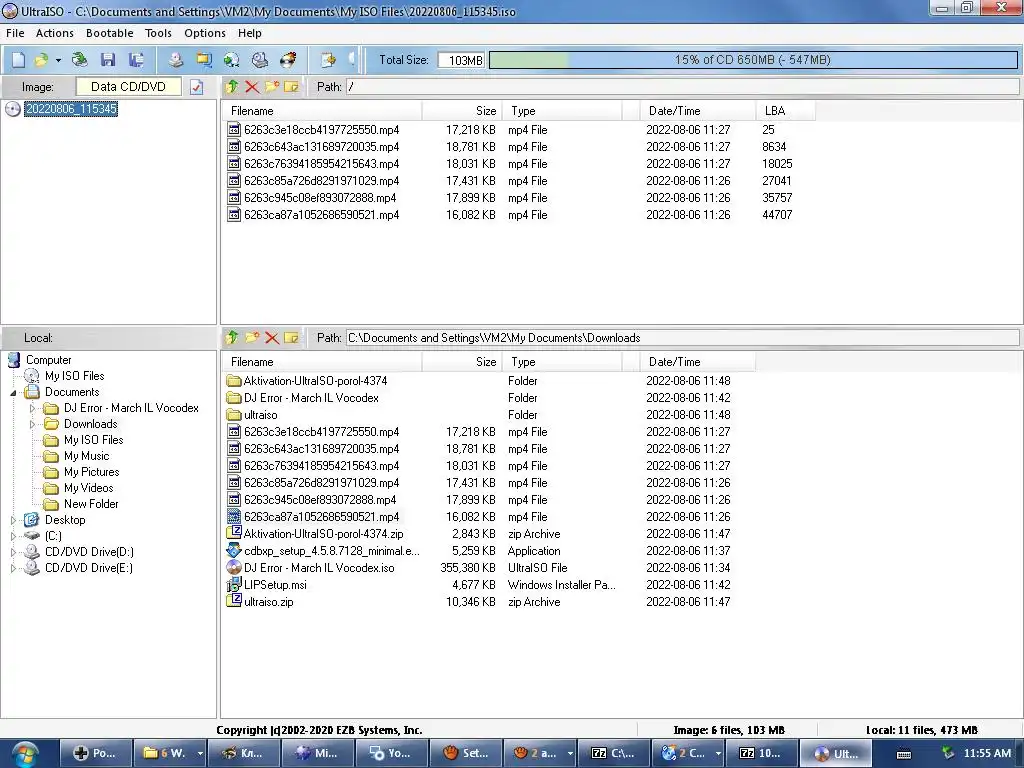Select the ultraiso folder in local list
Image resolution: width=1024 pixels, height=768 pixels.
[x=261, y=415]
